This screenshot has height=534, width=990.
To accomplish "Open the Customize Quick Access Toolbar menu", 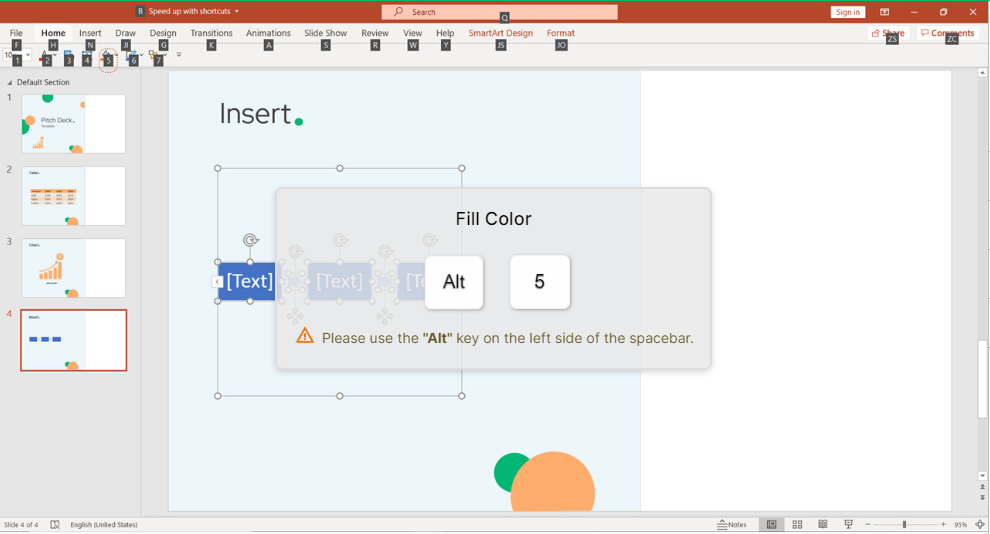I will click(179, 55).
